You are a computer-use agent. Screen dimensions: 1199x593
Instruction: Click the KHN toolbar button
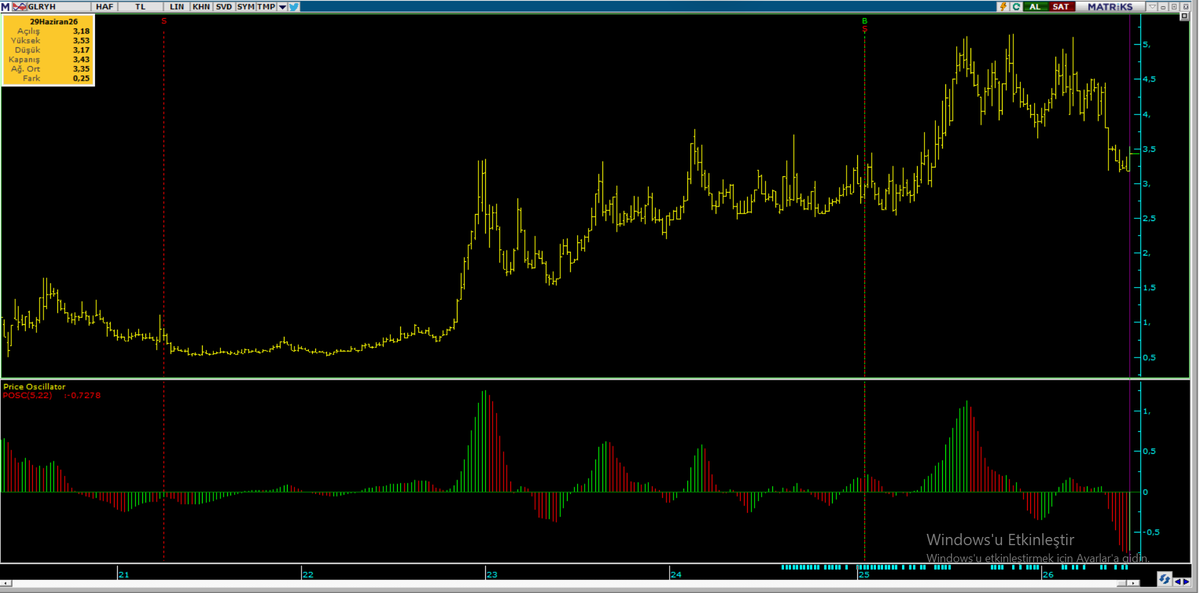[x=200, y=6]
